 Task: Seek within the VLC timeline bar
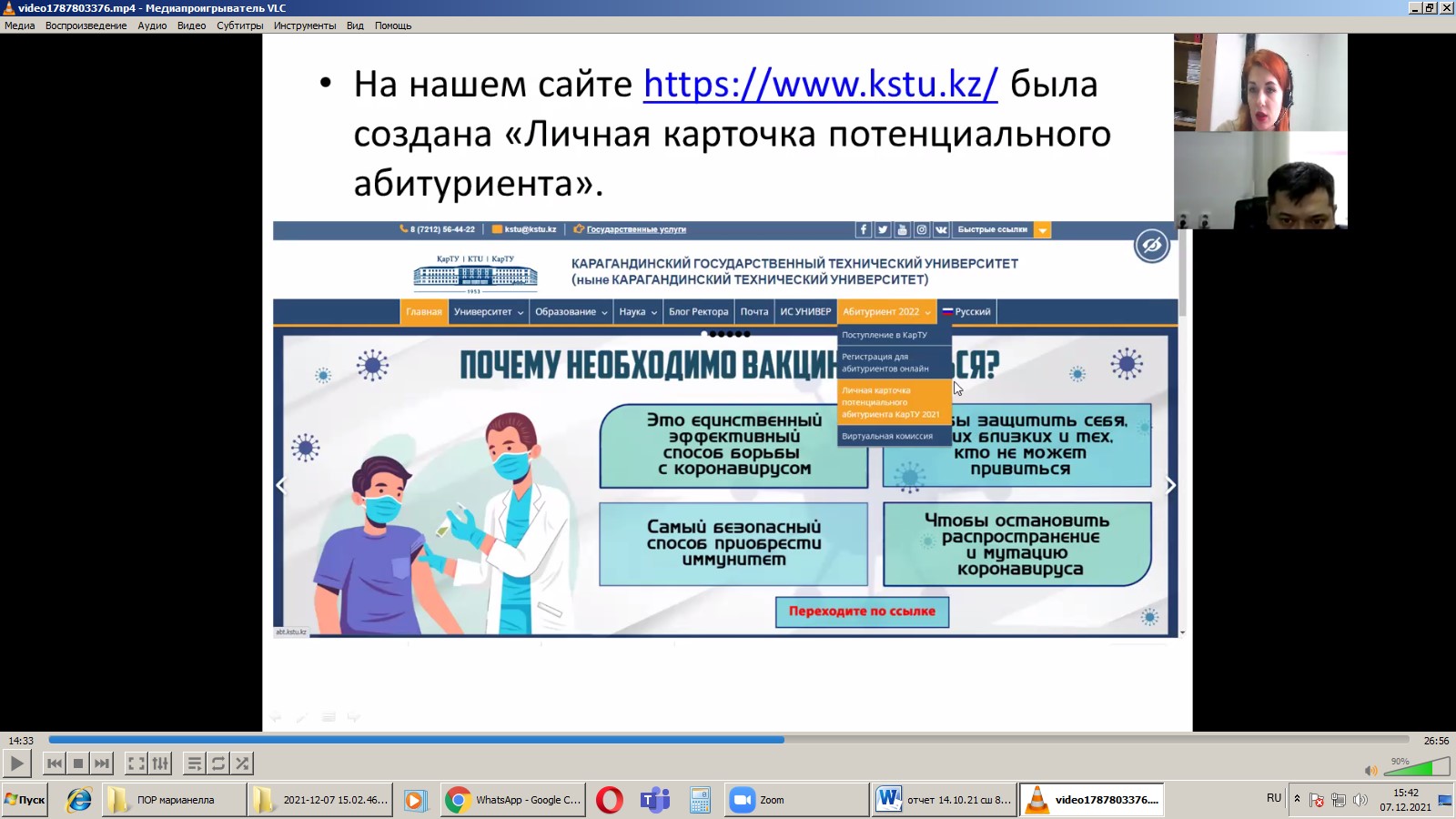[x=729, y=740]
